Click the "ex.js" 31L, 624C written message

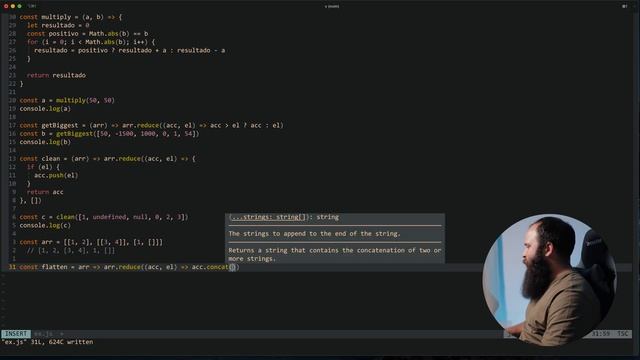tap(47, 342)
